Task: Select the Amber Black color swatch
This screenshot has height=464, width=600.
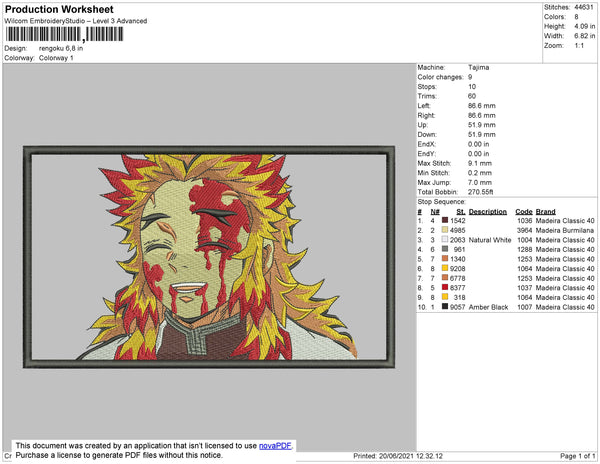Action: click(x=445, y=306)
